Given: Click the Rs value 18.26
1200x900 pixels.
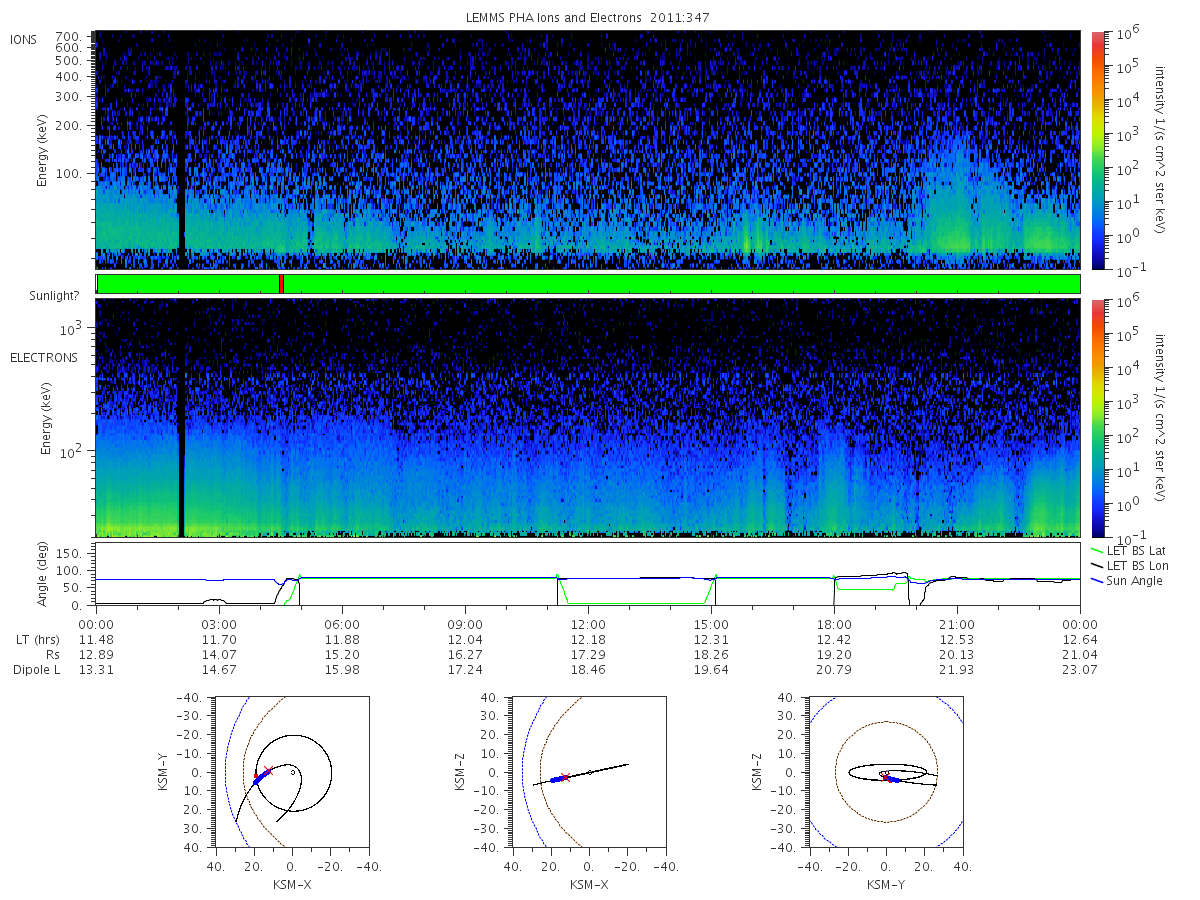Looking at the screenshot, I should 711,654.
